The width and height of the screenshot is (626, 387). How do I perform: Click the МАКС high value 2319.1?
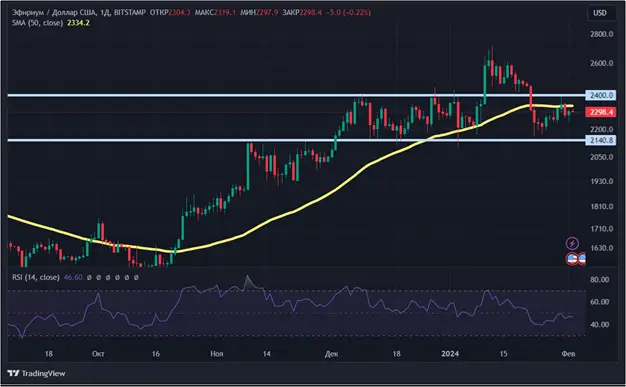(225, 12)
